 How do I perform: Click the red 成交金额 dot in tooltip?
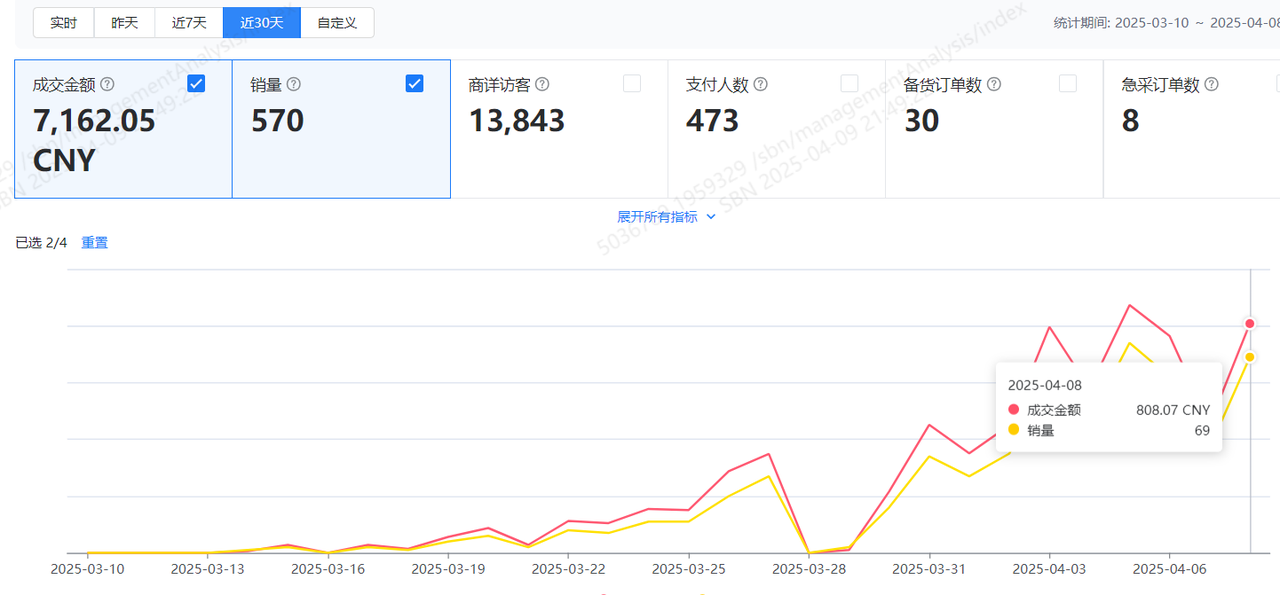tap(1013, 410)
